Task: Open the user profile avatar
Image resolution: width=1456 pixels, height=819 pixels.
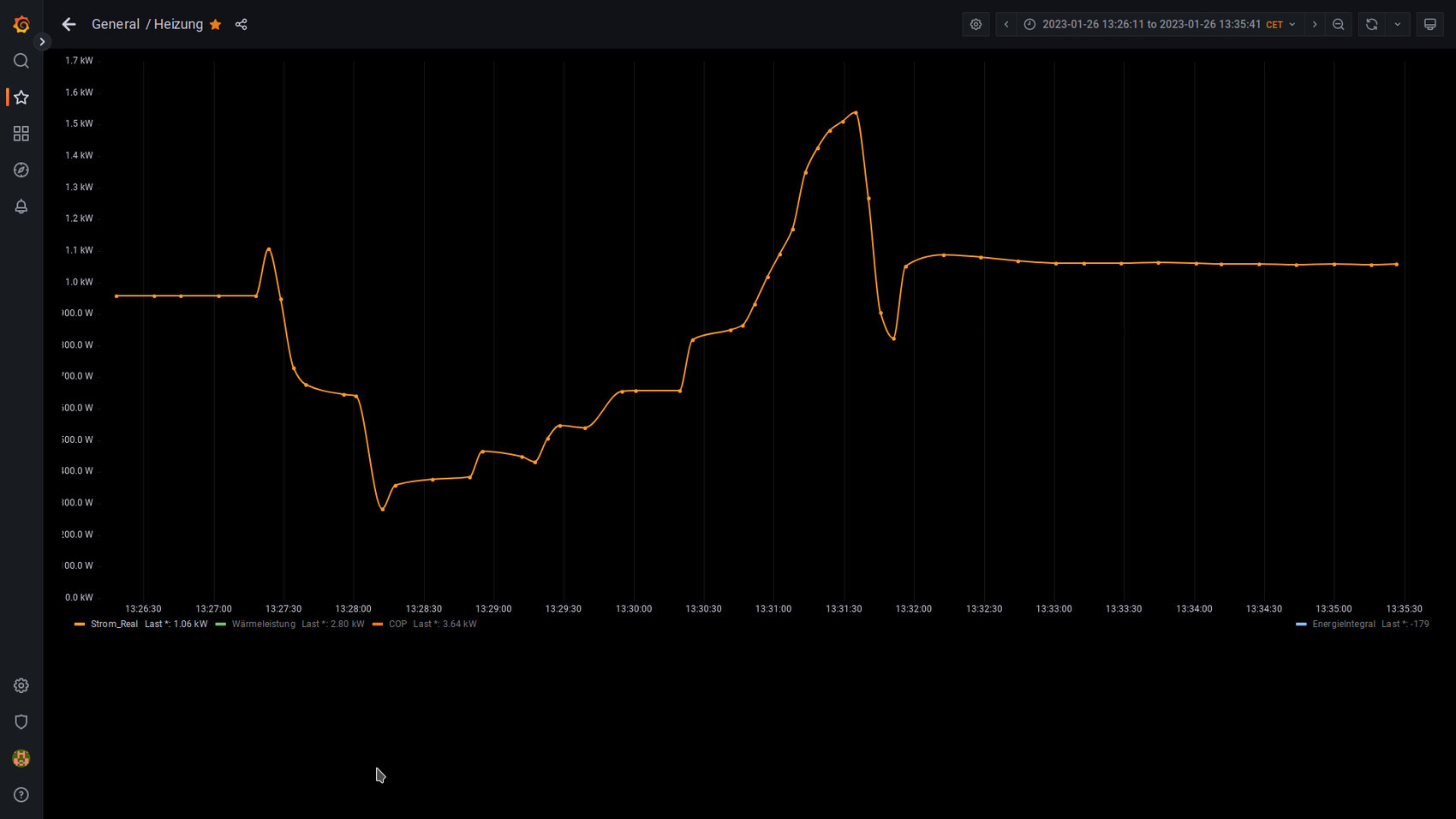Action: (x=21, y=758)
